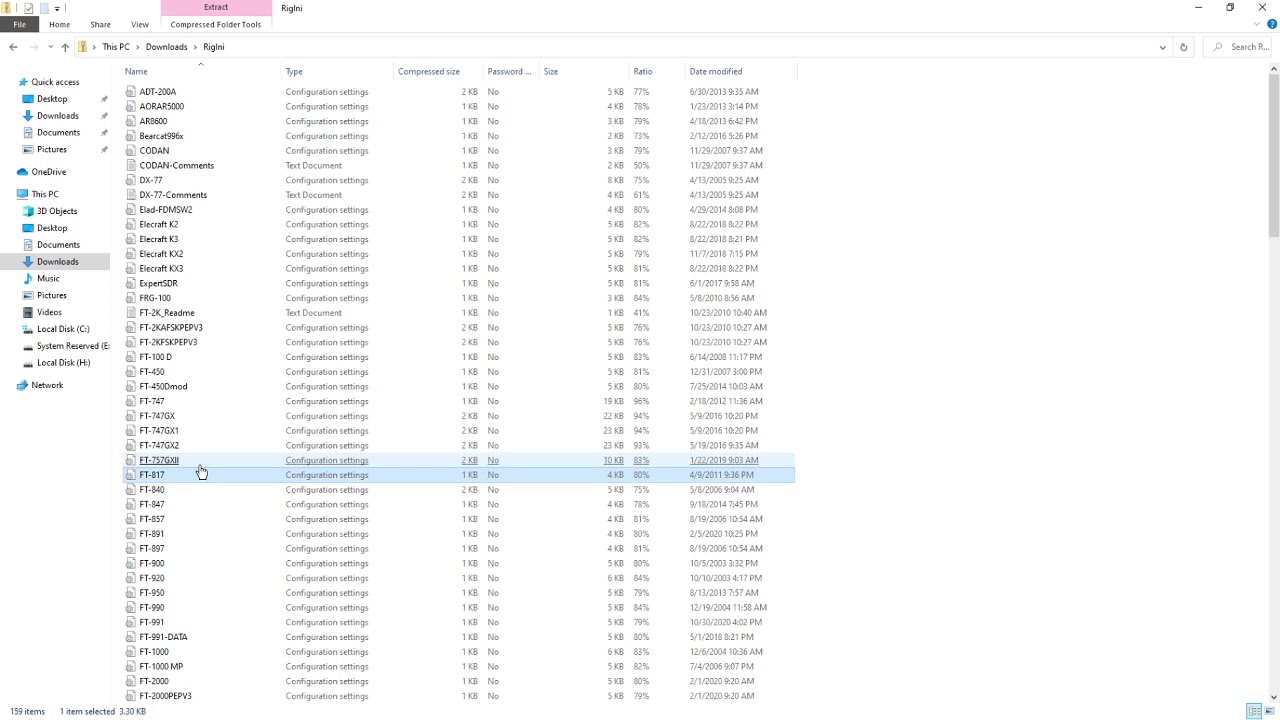Select This PC in the navigation pane
The height and width of the screenshot is (720, 1280).
point(45,194)
